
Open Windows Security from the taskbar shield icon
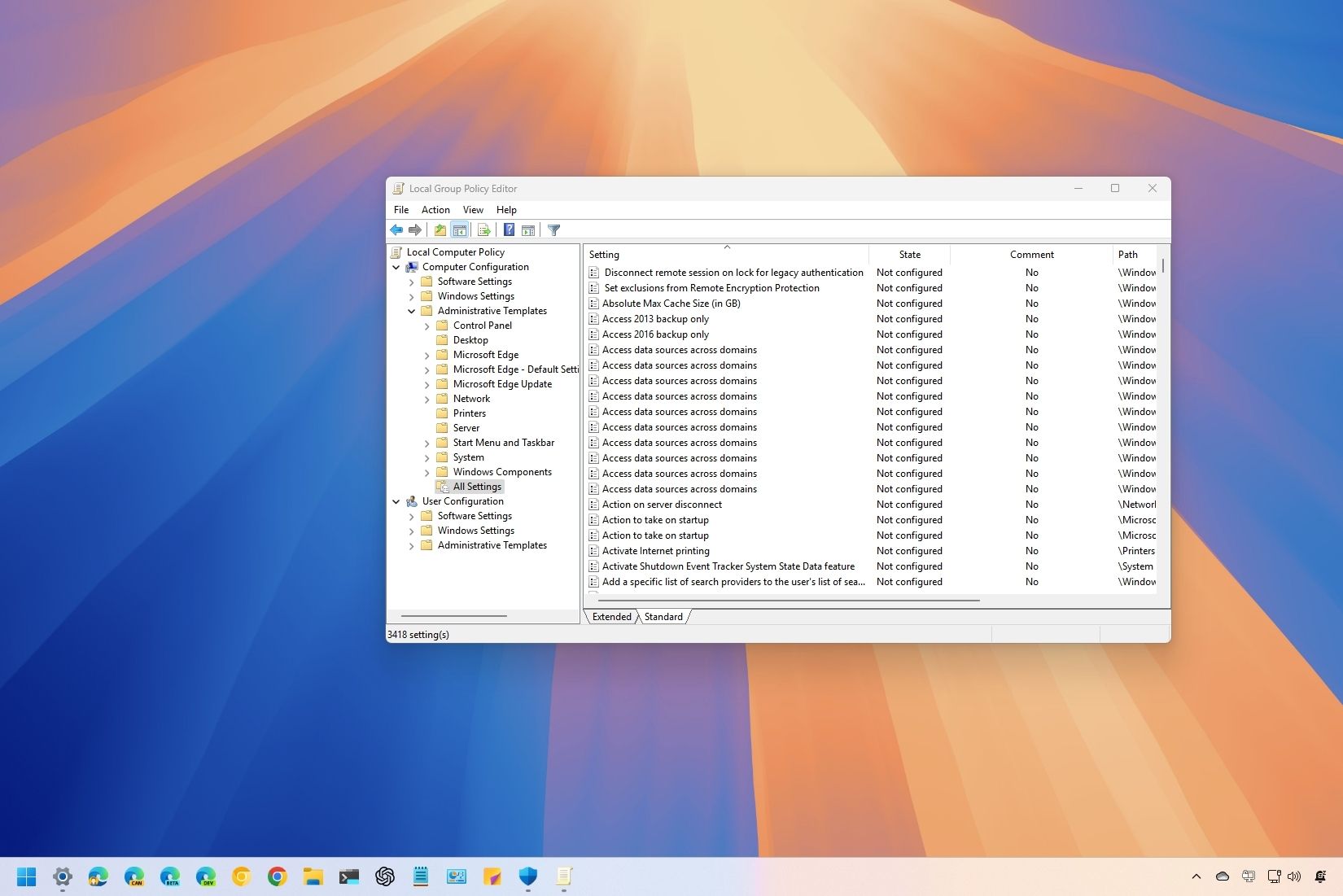pyautogui.click(x=527, y=877)
